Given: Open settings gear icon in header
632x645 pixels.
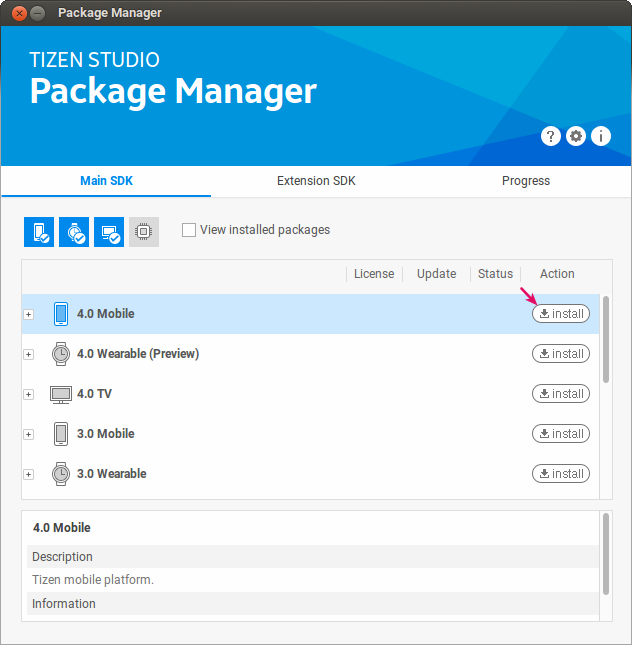Looking at the screenshot, I should (576, 136).
